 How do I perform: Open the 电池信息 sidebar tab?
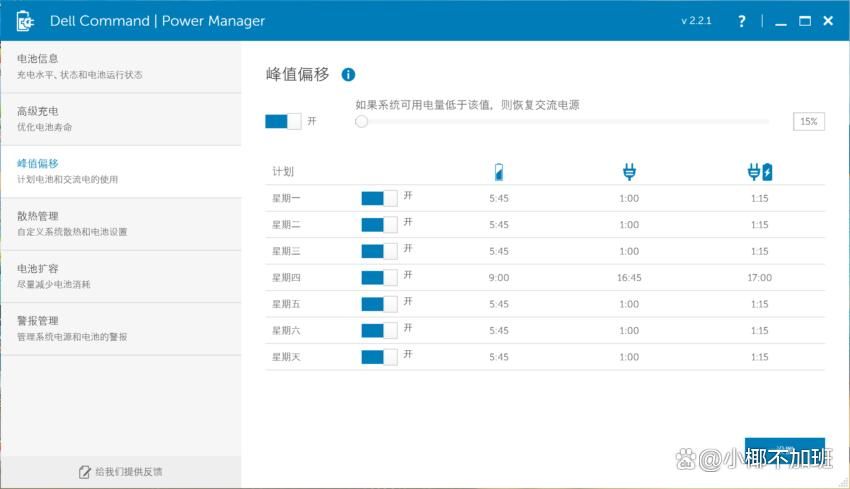121,67
